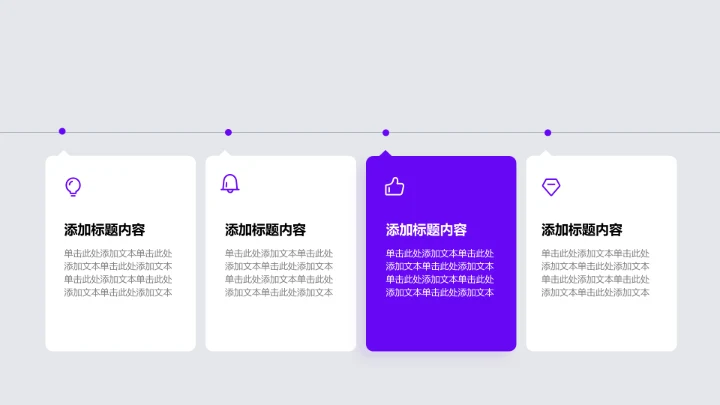Select the bell icon in the second card
Image resolution: width=720 pixels, height=405 pixels.
pos(230,183)
